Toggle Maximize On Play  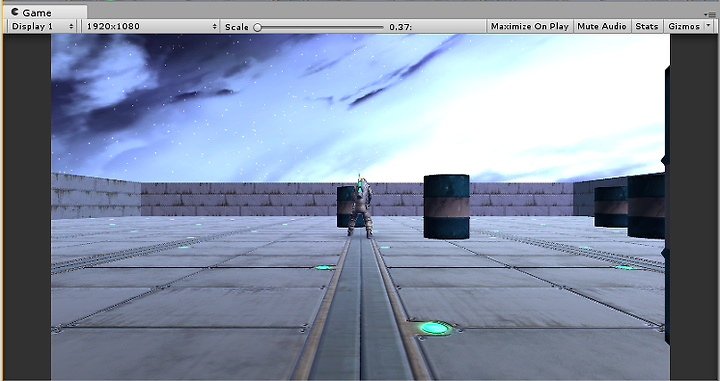[x=529, y=27]
